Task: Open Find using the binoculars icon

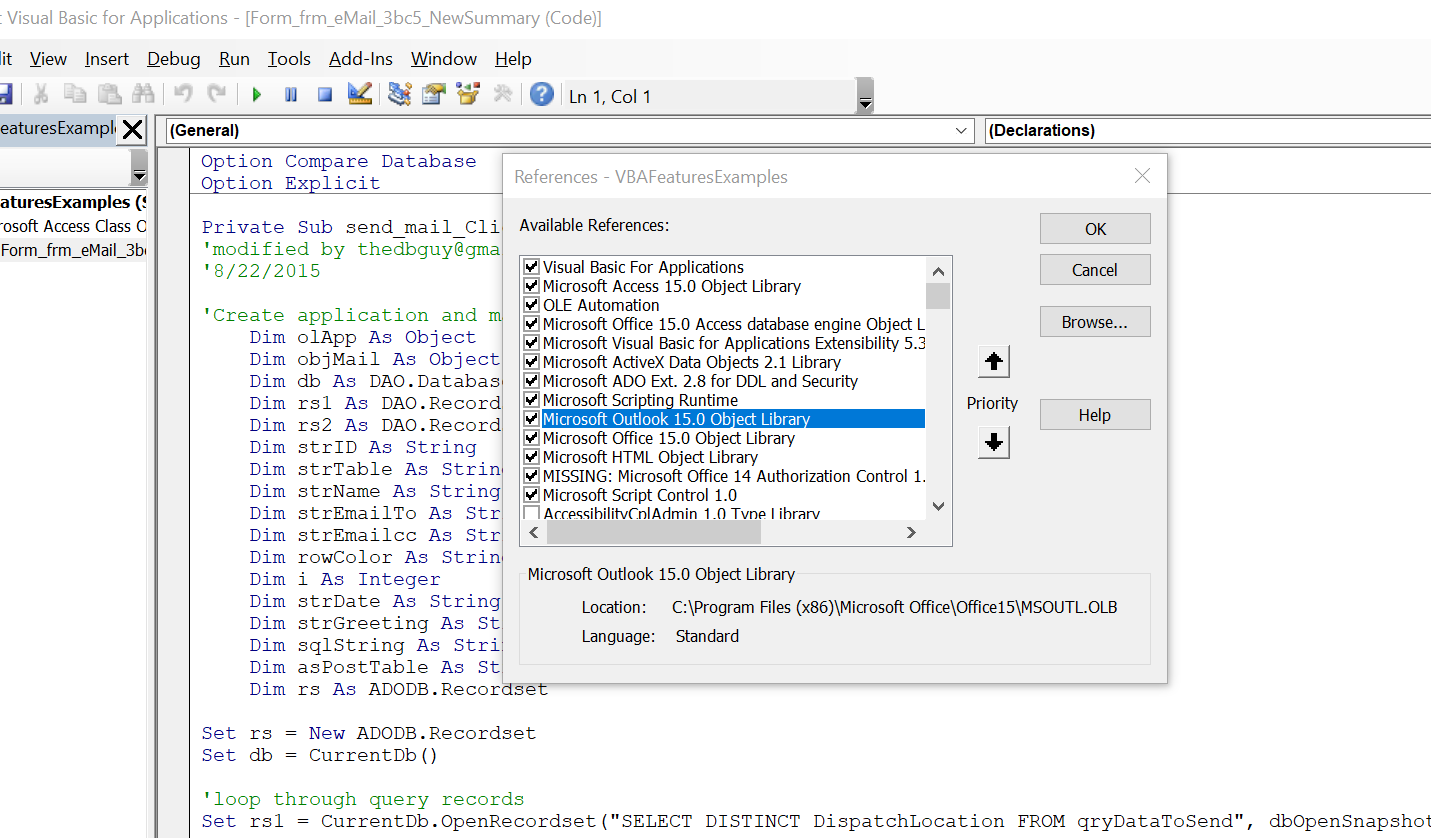Action: point(143,95)
